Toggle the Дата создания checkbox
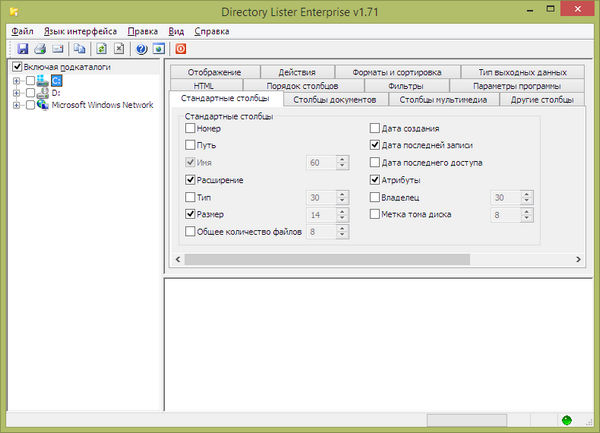 375,129
